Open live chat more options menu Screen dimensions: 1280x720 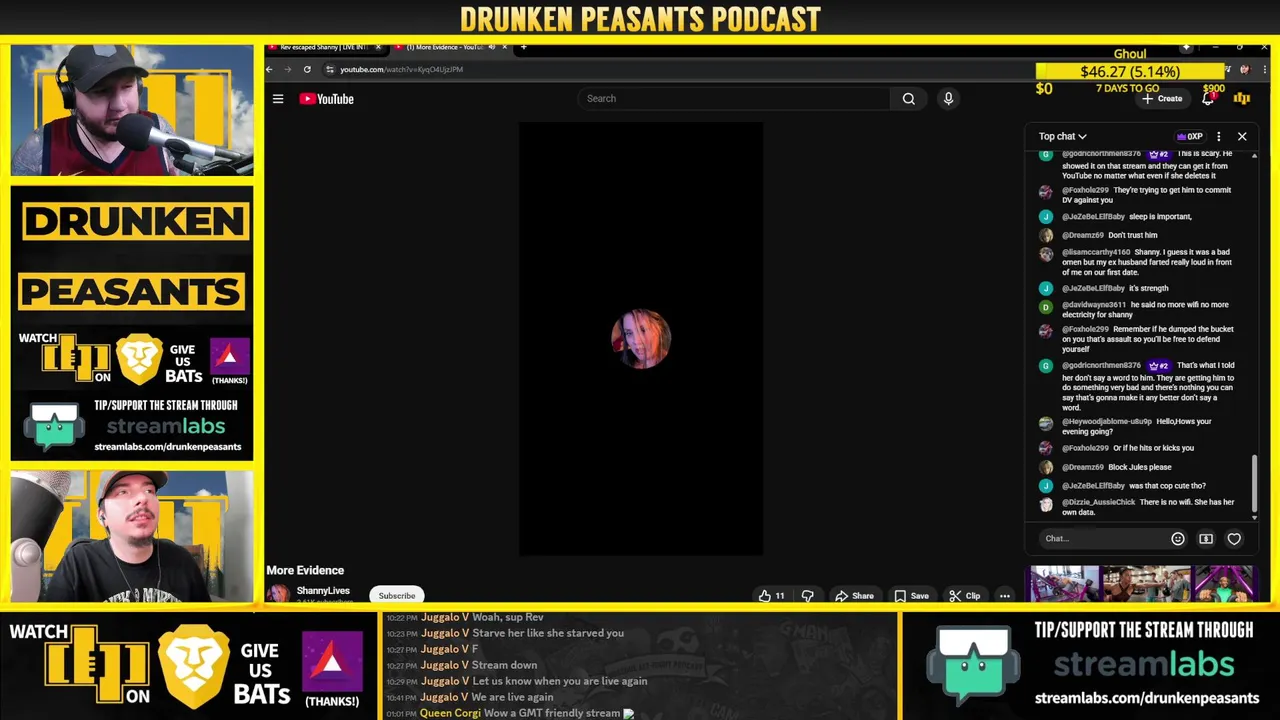[x=1218, y=136]
